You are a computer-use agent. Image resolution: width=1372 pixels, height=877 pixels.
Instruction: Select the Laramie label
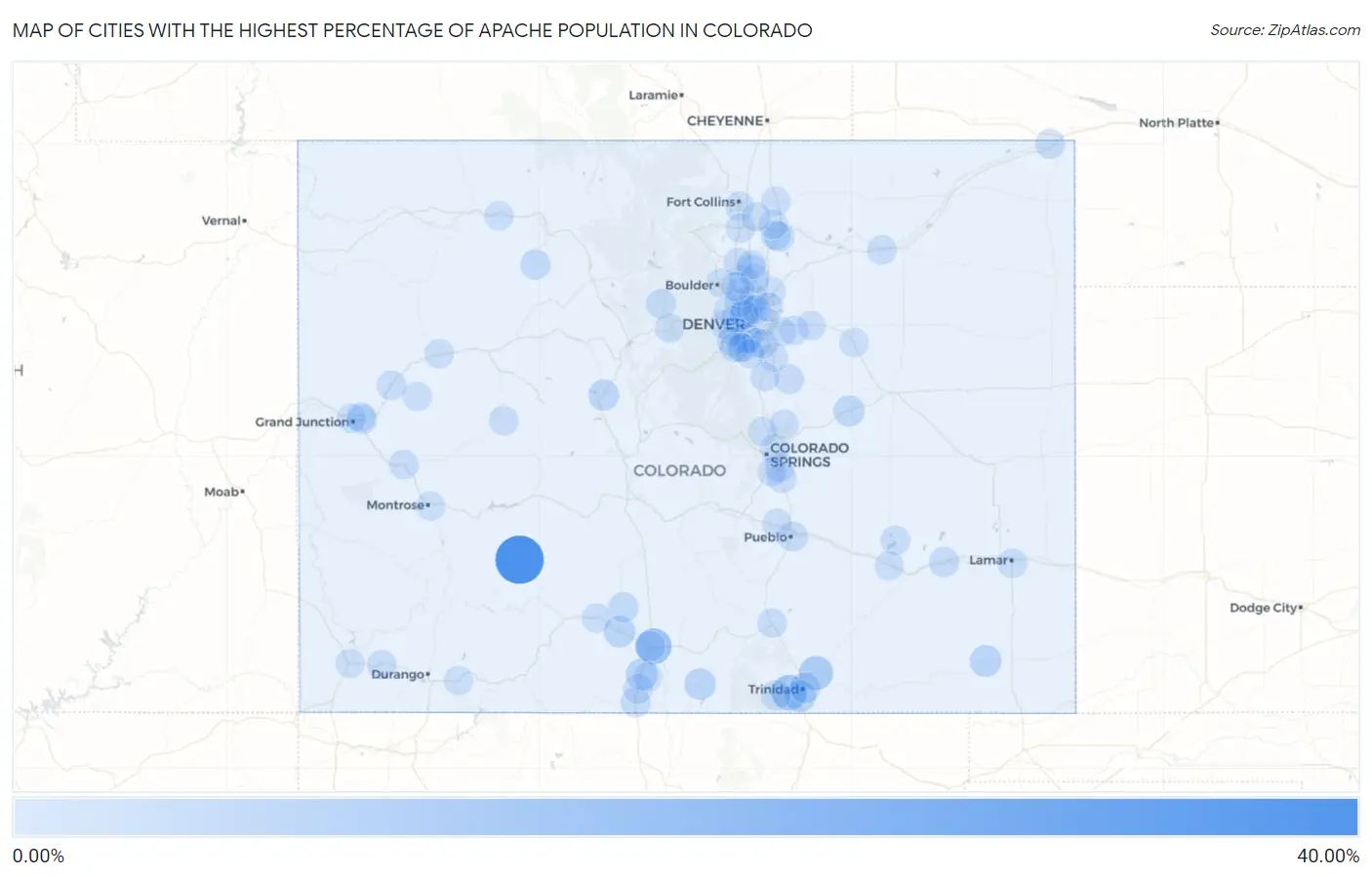[x=654, y=96]
